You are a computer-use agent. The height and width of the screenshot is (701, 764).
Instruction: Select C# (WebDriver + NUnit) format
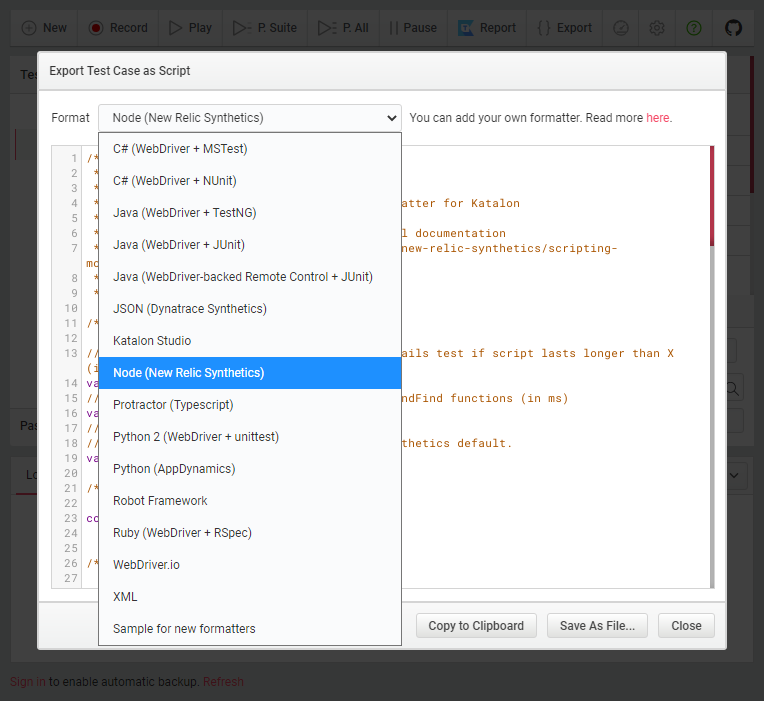pyautogui.click(x=250, y=181)
